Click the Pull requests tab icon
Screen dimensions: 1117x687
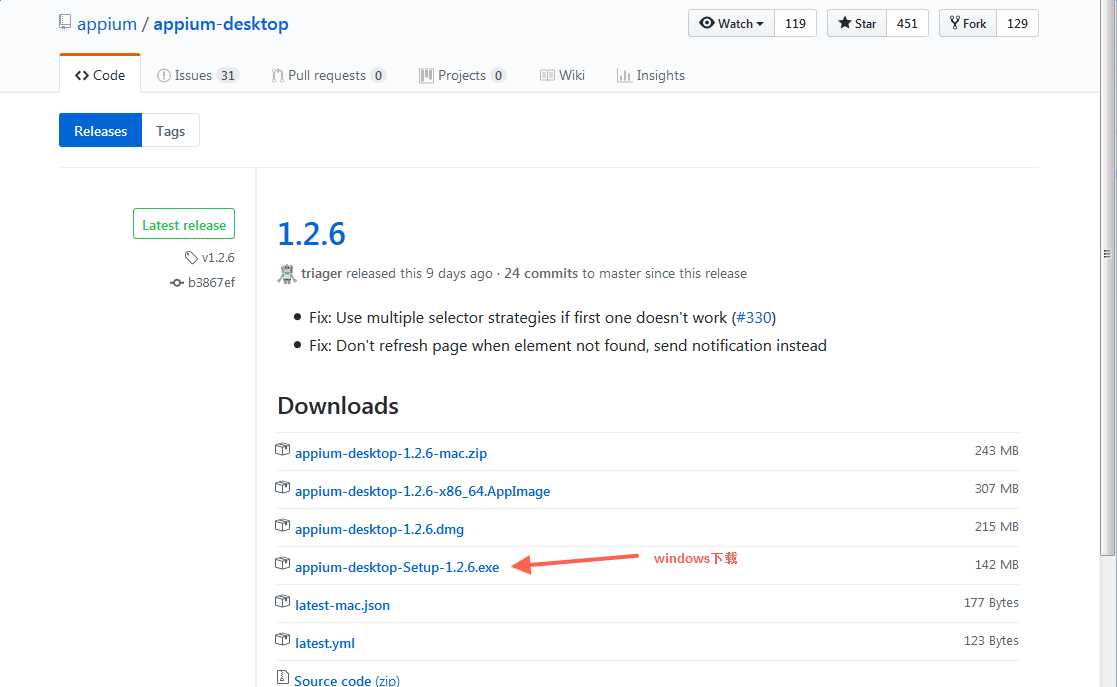tap(278, 76)
